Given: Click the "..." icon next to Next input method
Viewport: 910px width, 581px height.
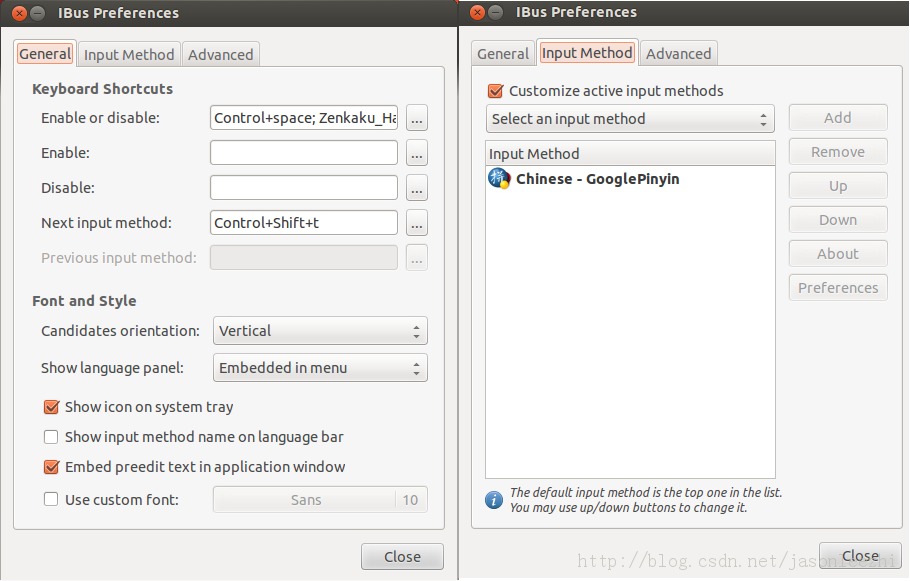Looking at the screenshot, I should pyautogui.click(x=417, y=222).
